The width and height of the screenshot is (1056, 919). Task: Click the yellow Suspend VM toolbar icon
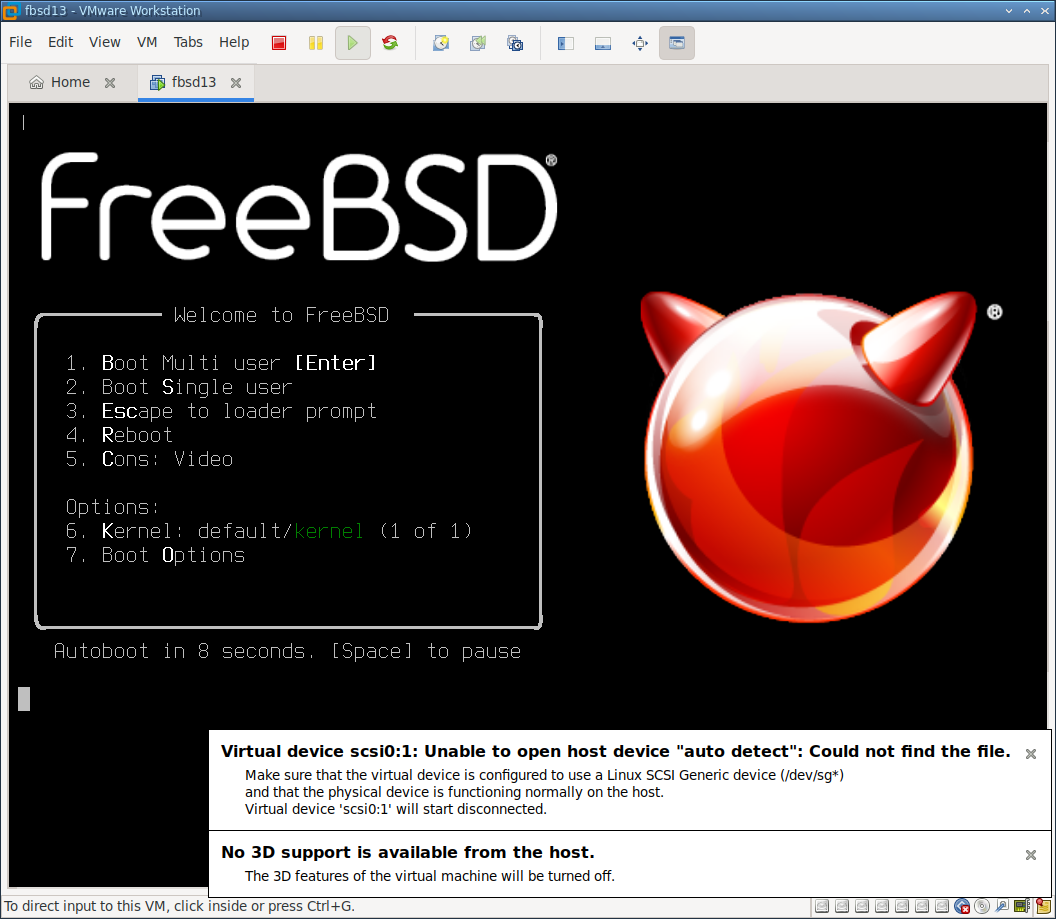pos(316,43)
